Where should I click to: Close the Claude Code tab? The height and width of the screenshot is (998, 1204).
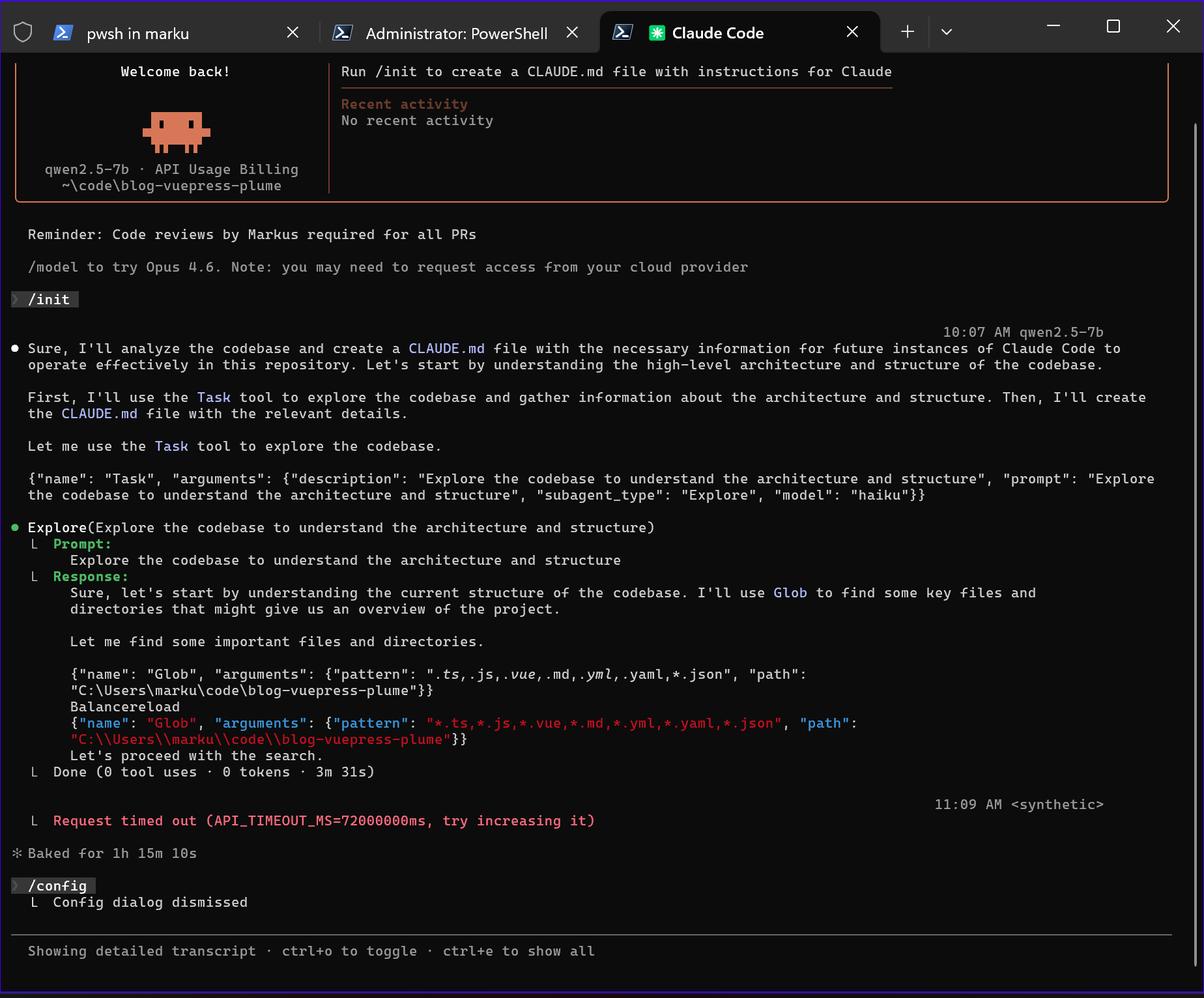tap(852, 32)
